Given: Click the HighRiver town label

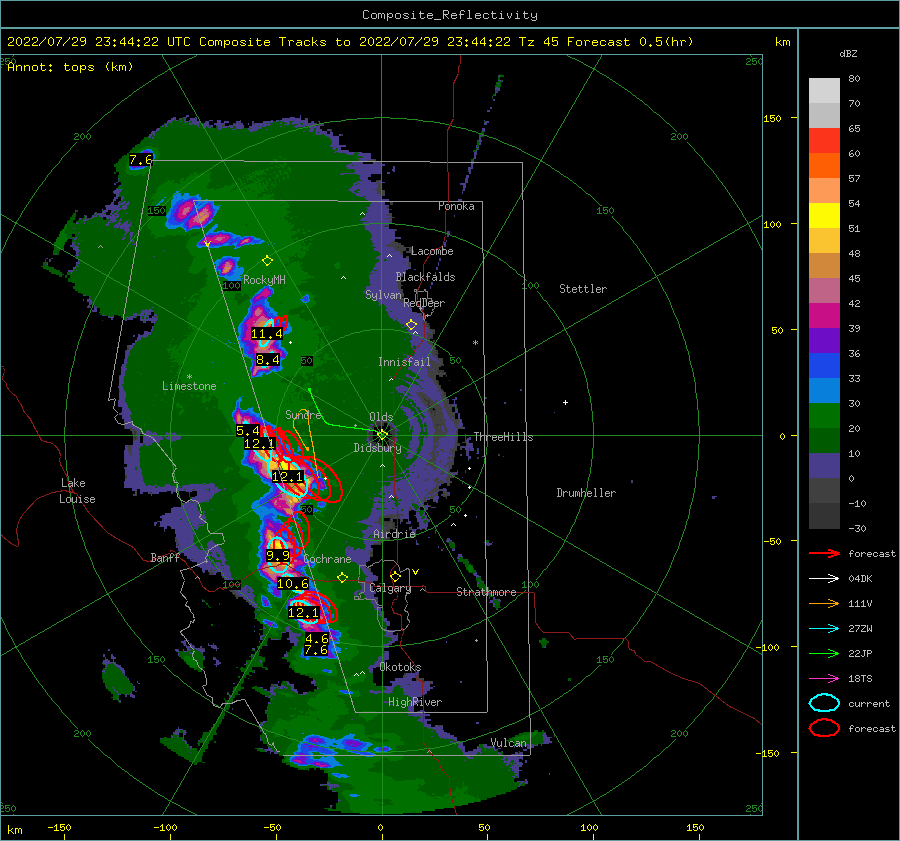Looking at the screenshot, I should [x=415, y=702].
